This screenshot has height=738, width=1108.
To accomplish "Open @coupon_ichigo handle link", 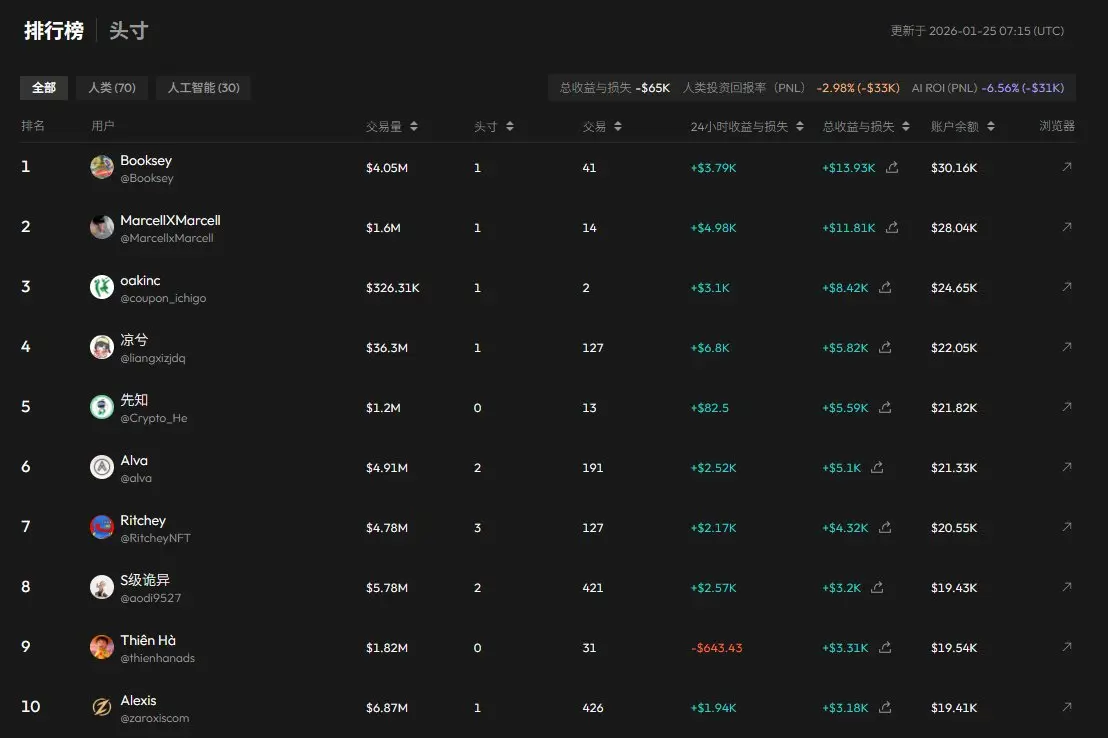I will tap(163, 298).
